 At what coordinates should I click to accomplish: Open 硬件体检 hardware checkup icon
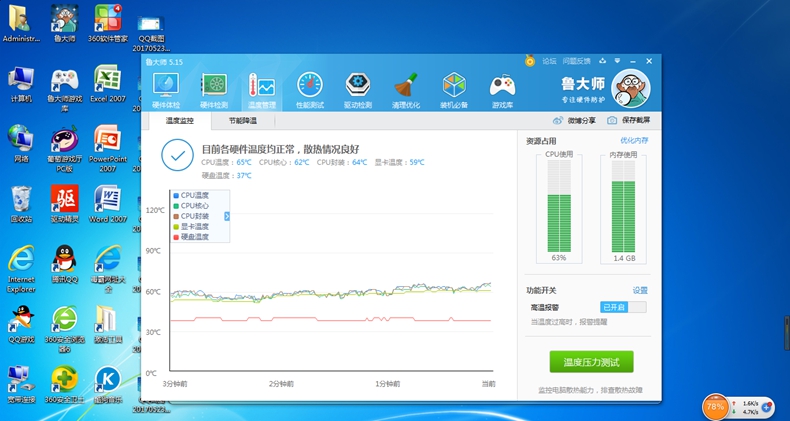165,88
